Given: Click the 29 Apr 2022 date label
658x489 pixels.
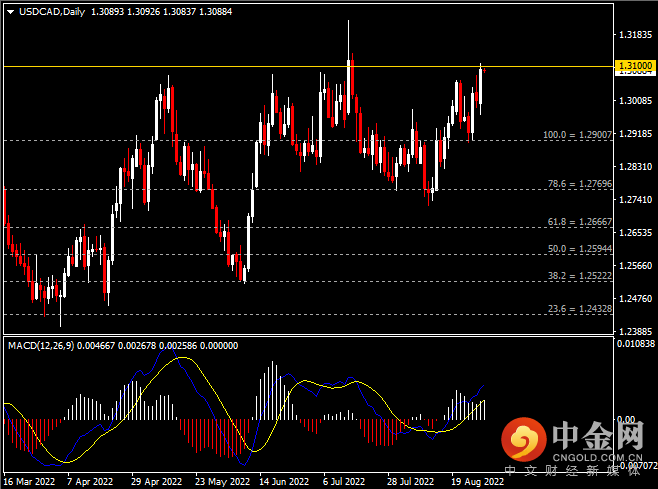Looking at the screenshot, I should [156, 481].
